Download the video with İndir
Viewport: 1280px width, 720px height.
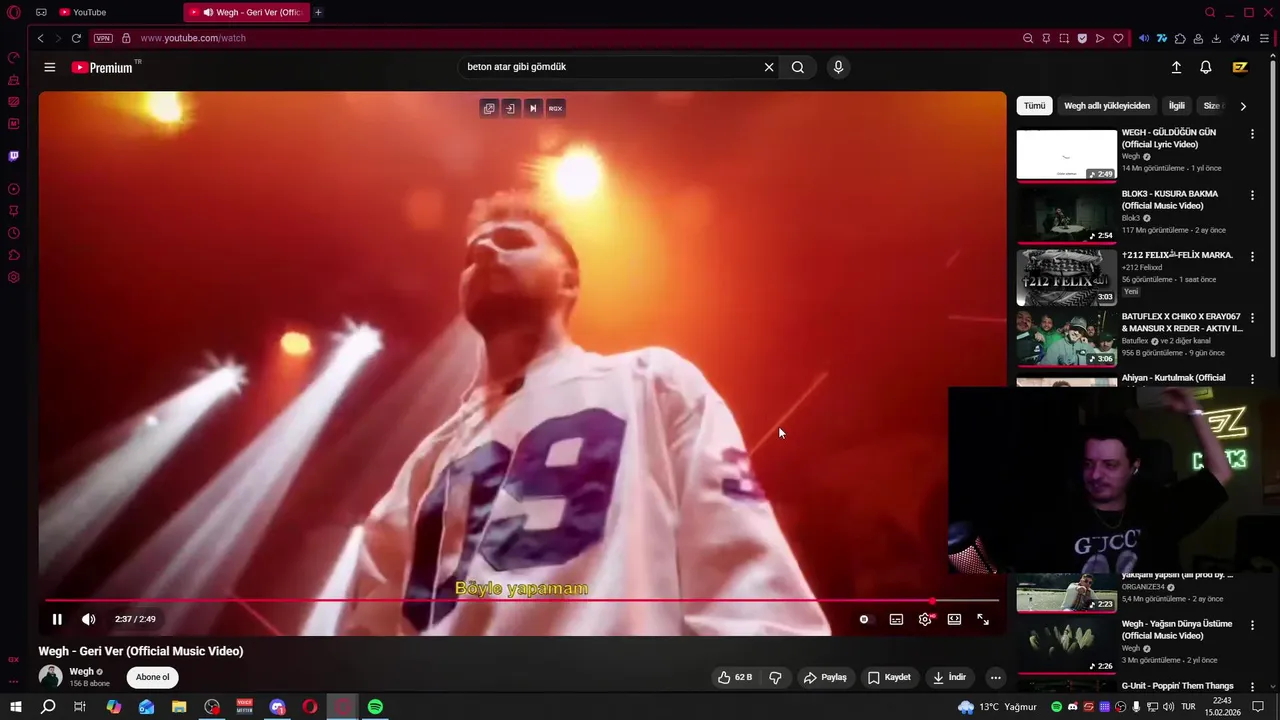(x=949, y=677)
